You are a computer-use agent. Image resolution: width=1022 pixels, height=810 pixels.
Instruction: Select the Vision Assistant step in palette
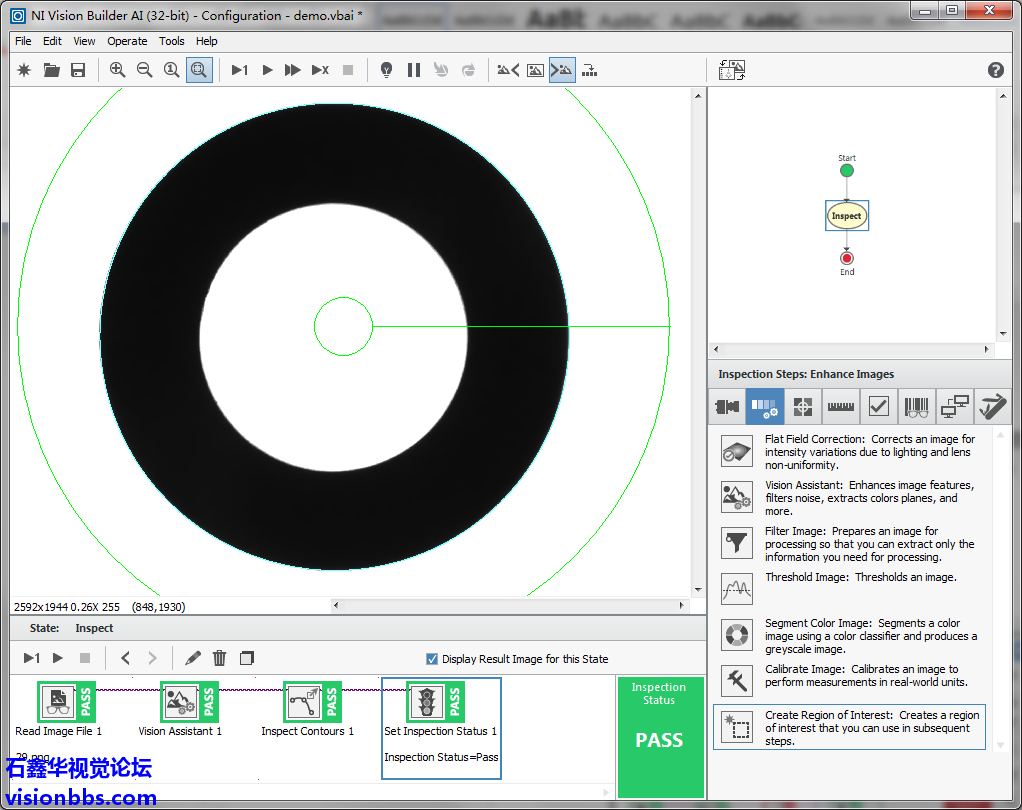(737, 497)
